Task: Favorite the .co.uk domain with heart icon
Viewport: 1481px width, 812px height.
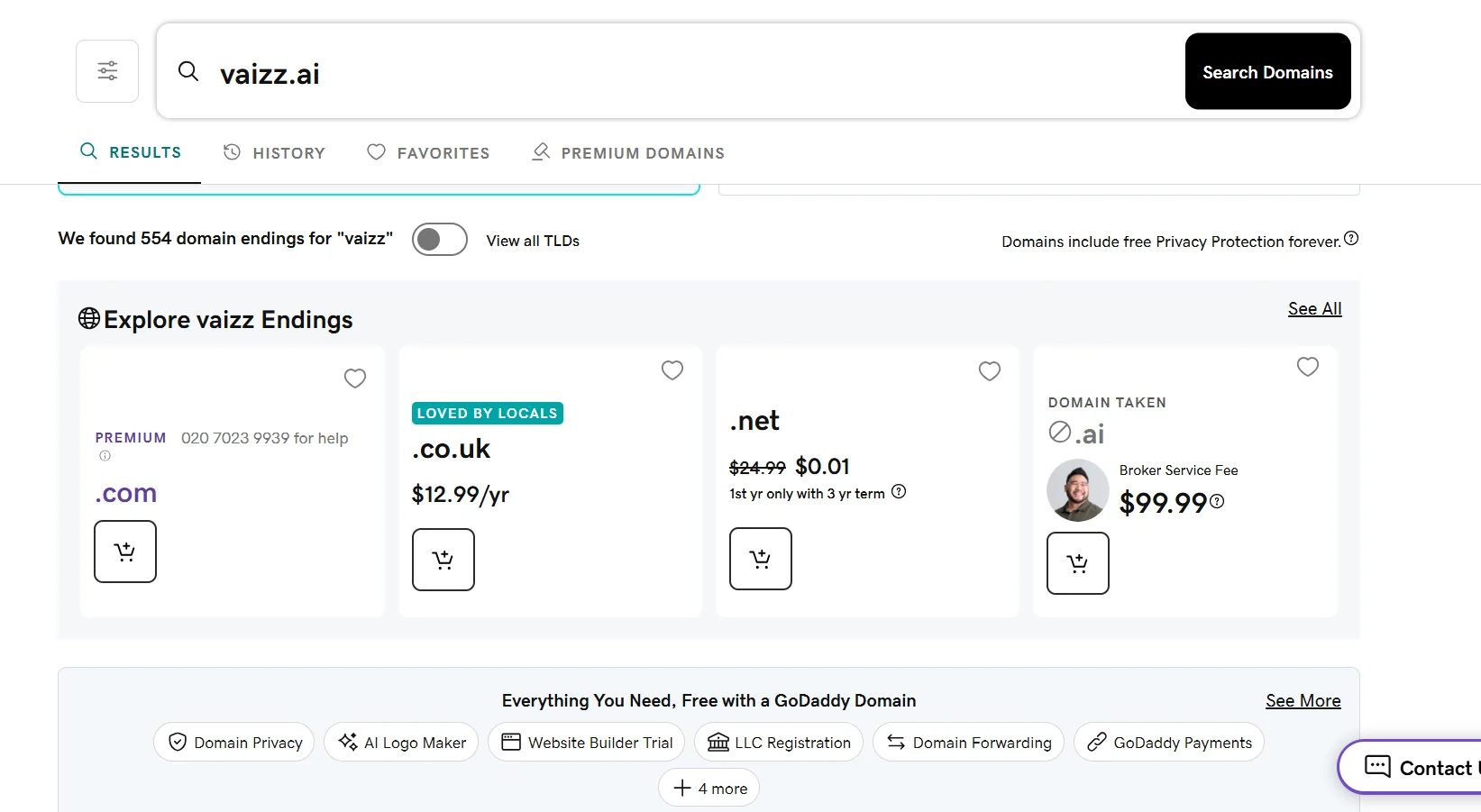Action: 672,370
